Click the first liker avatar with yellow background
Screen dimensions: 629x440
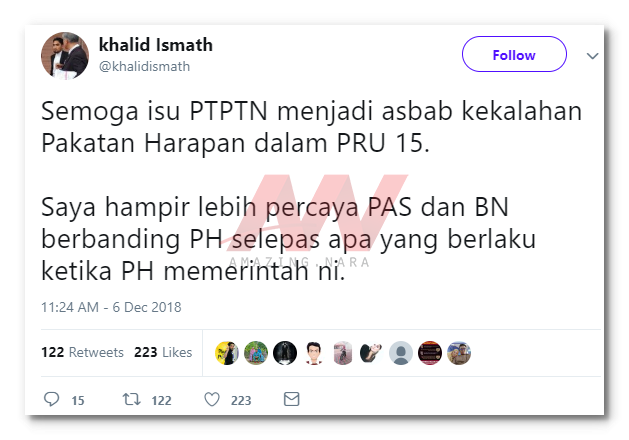227,353
